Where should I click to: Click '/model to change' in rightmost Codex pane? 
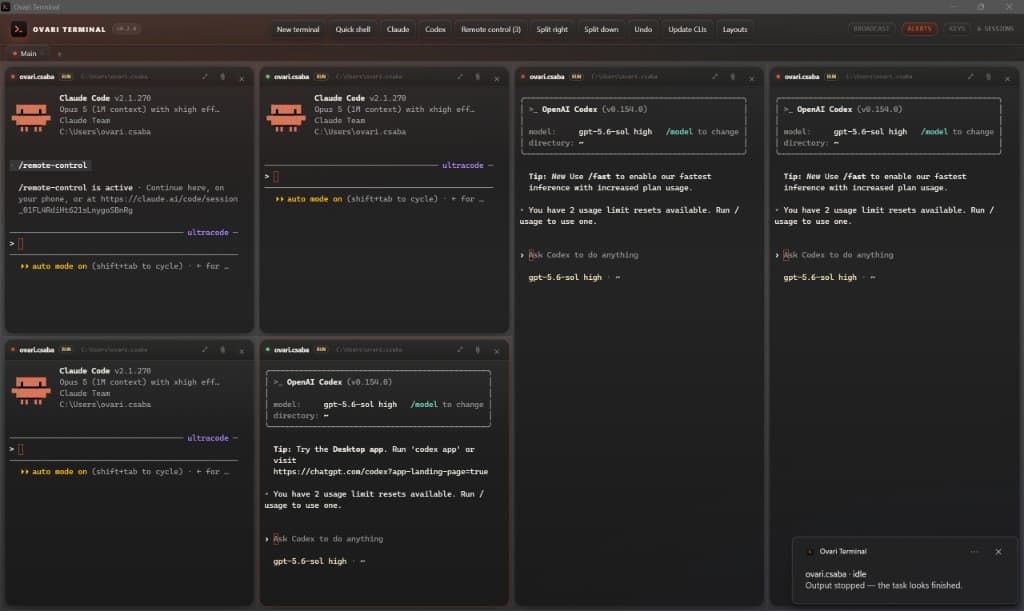click(957, 132)
